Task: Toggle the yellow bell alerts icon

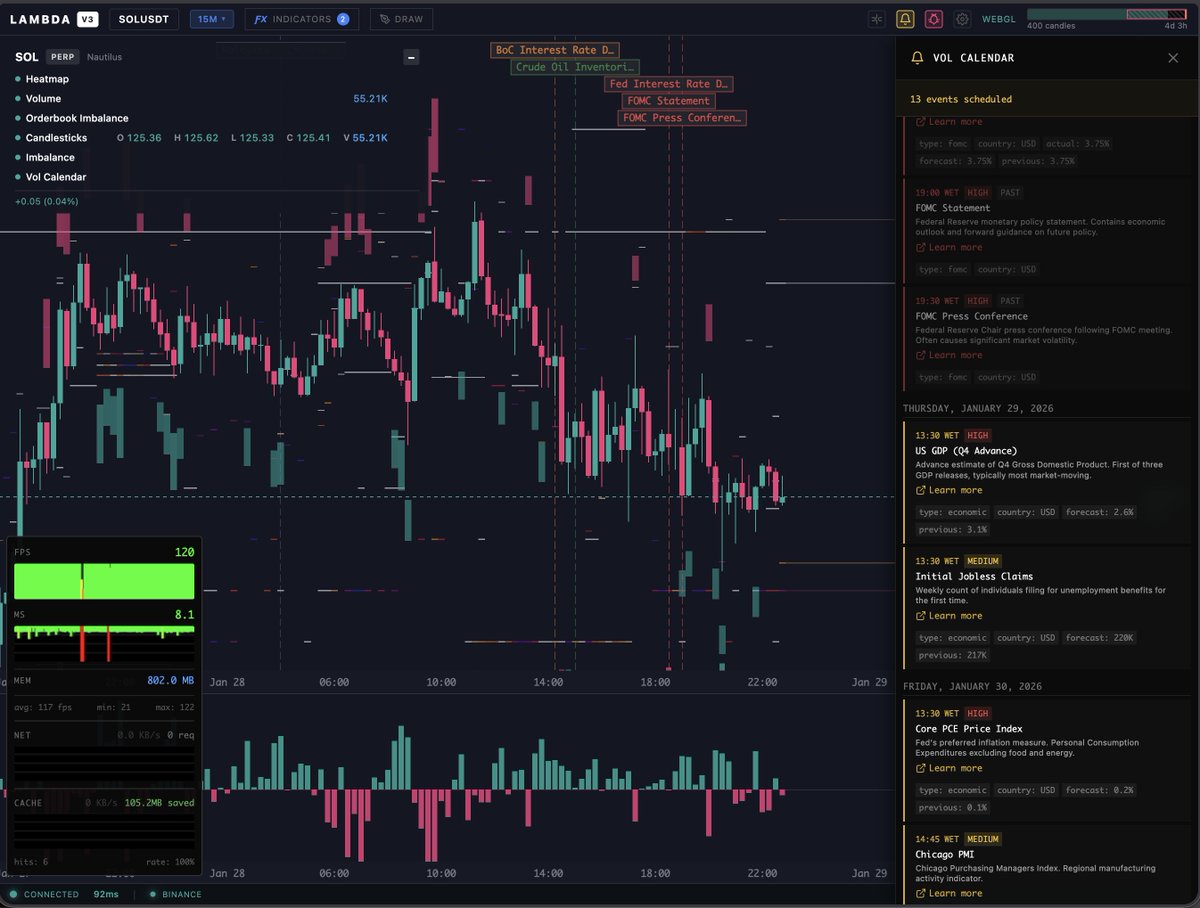Action: (905, 19)
